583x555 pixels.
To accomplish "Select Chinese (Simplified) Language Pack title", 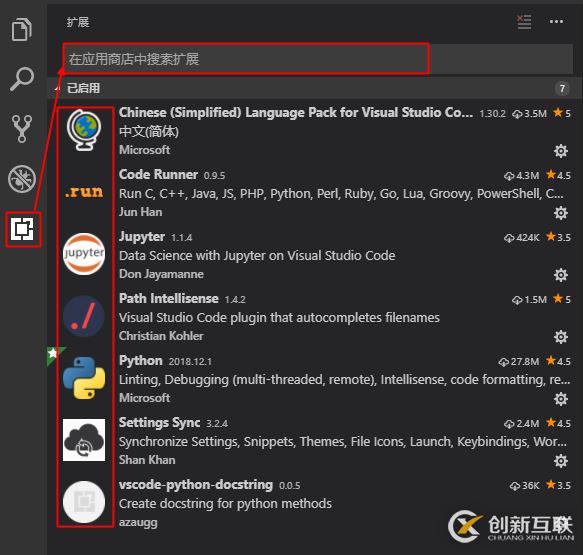I will click(x=296, y=113).
